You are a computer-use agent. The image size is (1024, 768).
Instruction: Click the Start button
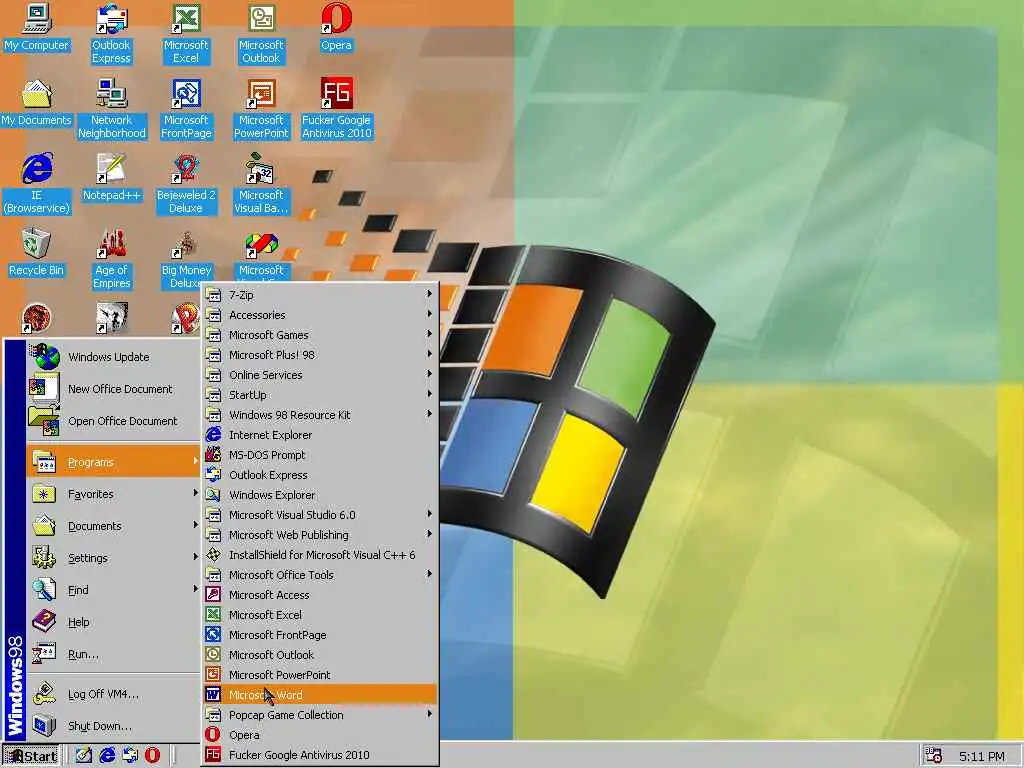[31, 756]
